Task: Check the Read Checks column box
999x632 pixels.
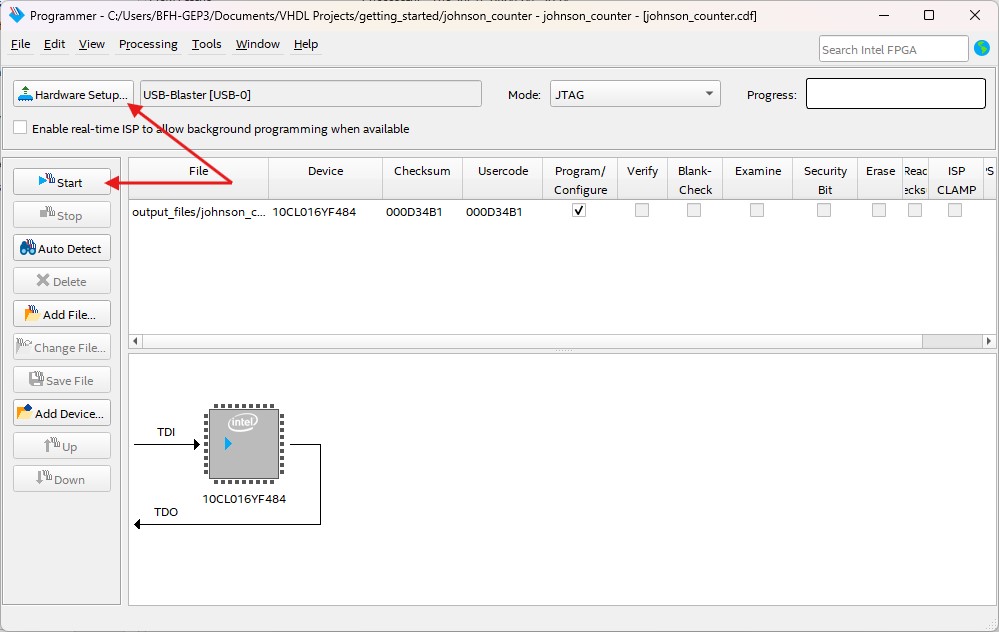Action: (x=915, y=210)
